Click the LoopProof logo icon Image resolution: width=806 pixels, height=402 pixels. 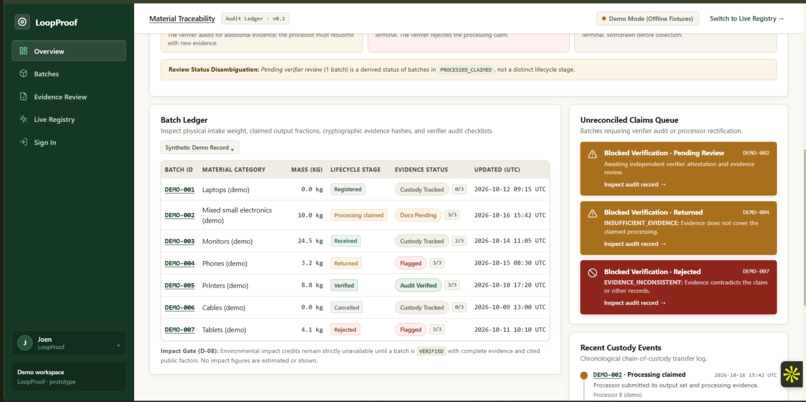(x=22, y=22)
